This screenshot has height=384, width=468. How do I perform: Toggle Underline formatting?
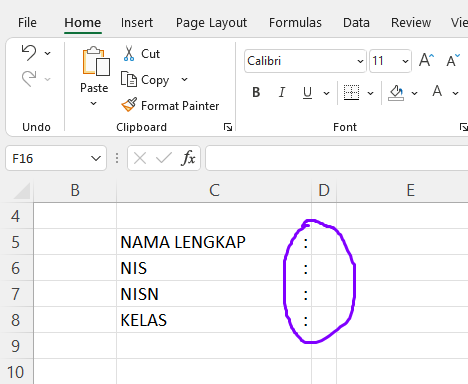pyautogui.click(x=307, y=93)
